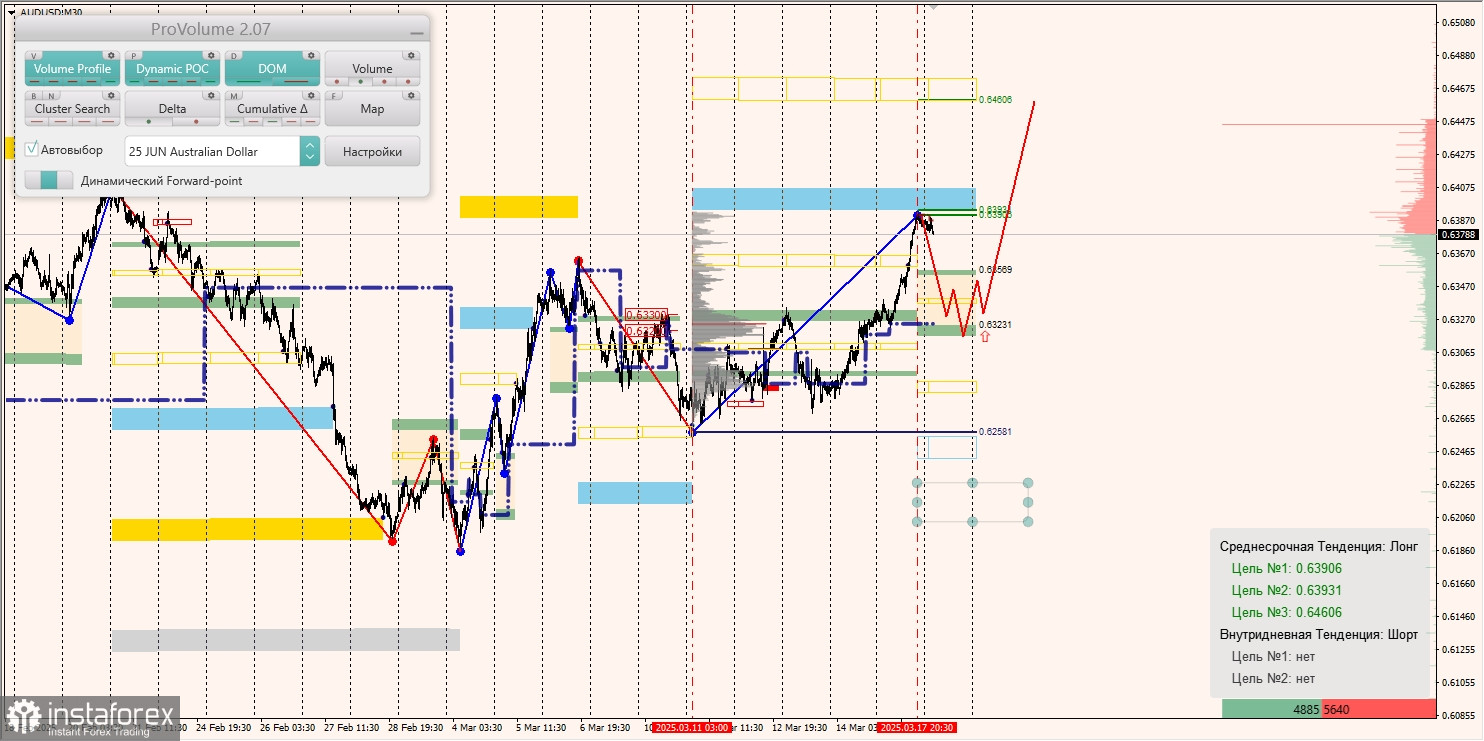Click the 0.65080 price scale label
The height and width of the screenshot is (741, 1484).
click(x=1458, y=22)
